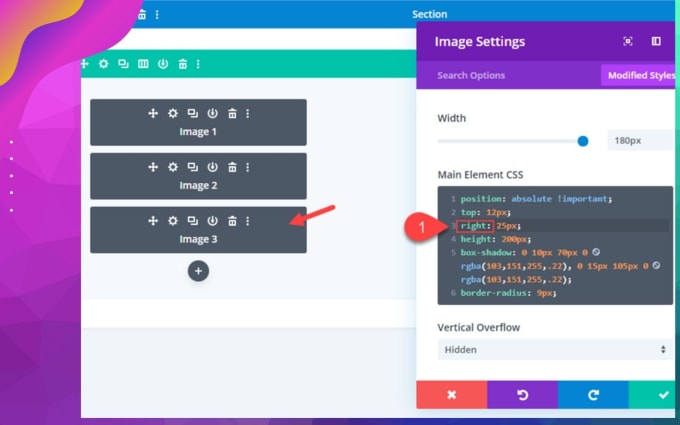
Task: Select the Image 3 module label
Action: (198, 239)
